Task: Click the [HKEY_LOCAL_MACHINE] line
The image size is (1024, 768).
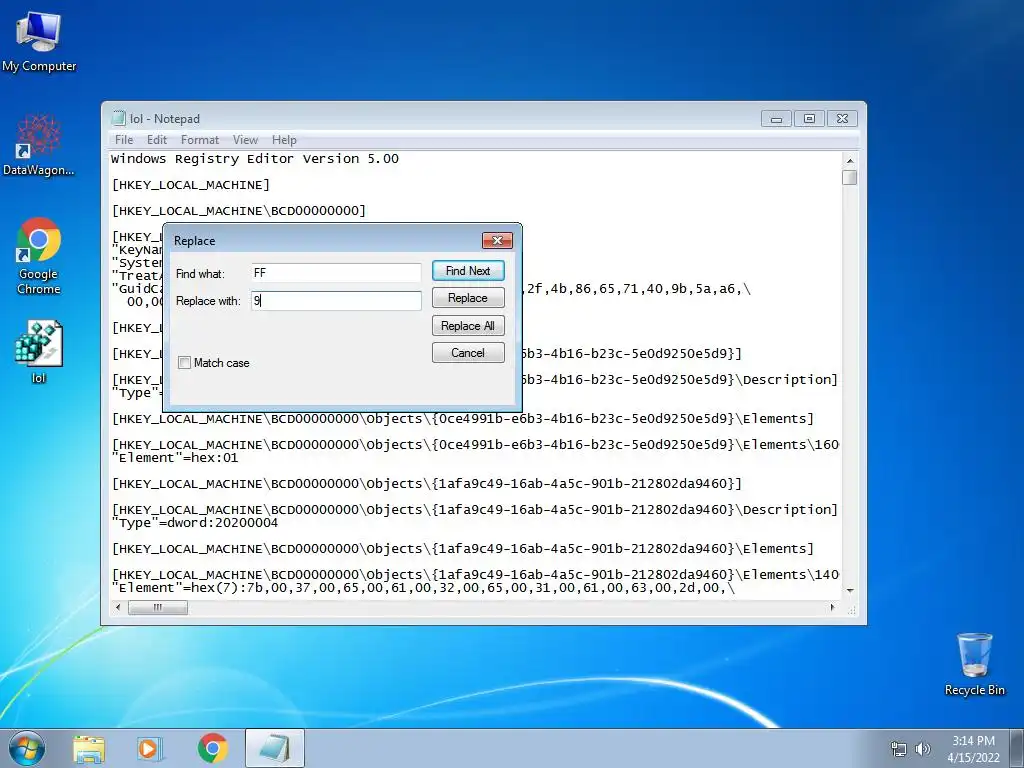Action: [191, 185]
